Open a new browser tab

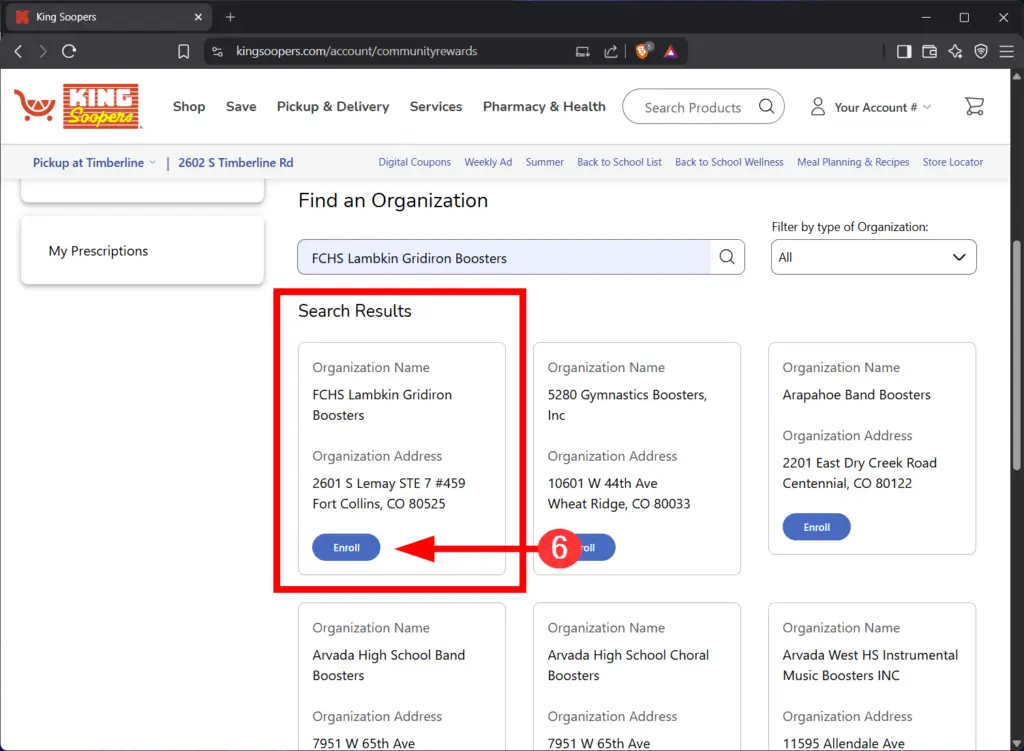click(x=230, y=17)
